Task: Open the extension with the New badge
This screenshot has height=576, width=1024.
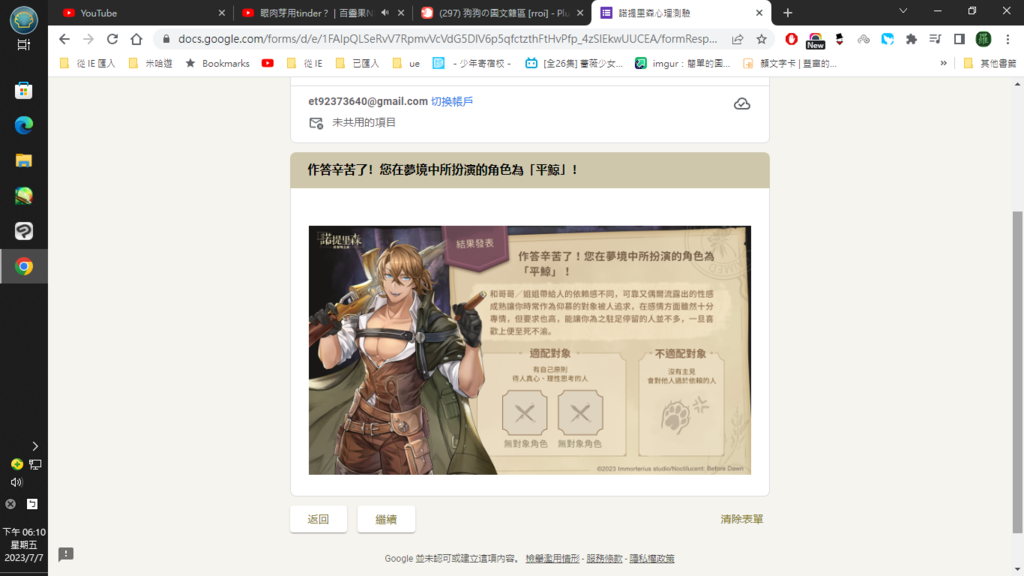Action: [x=815, y=40]
